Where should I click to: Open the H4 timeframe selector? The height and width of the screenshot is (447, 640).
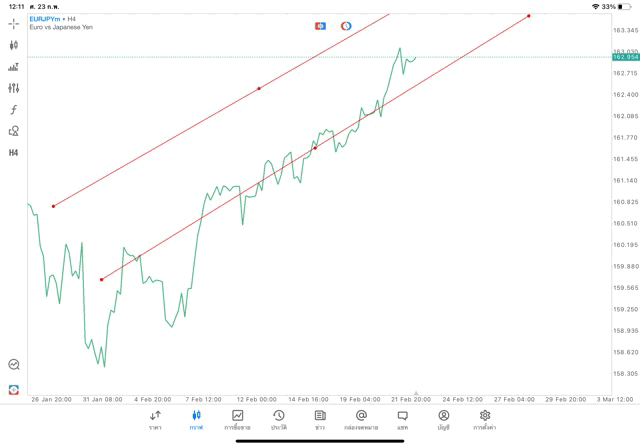click(x=13, y=153)
